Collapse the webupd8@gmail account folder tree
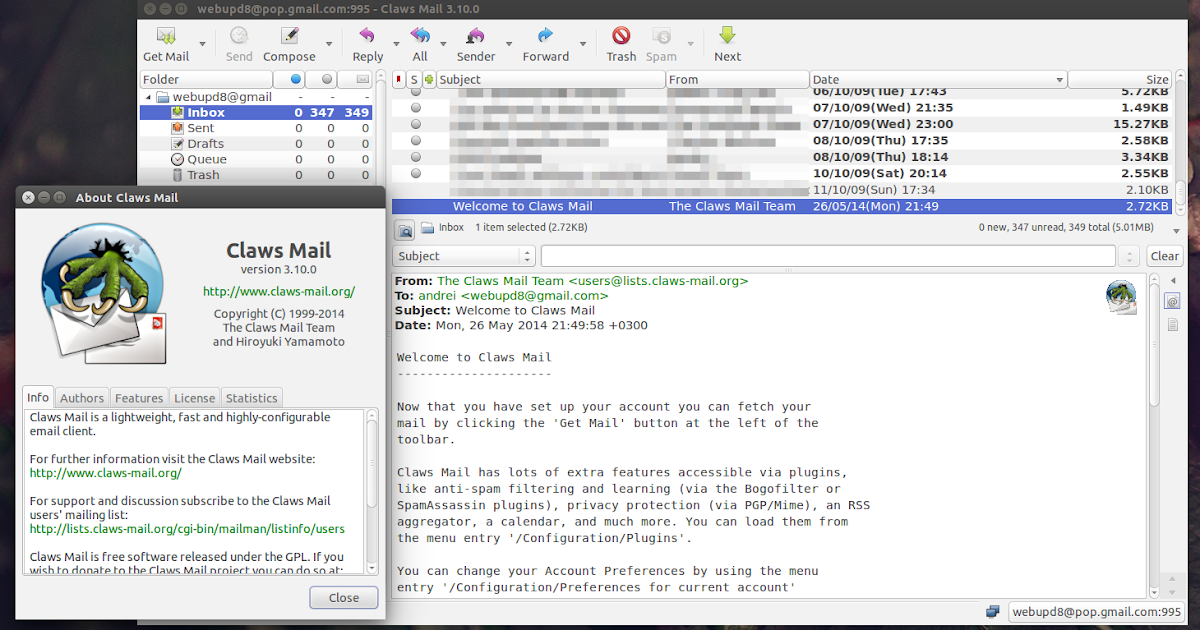1200x630 pixels. [150, 96]
